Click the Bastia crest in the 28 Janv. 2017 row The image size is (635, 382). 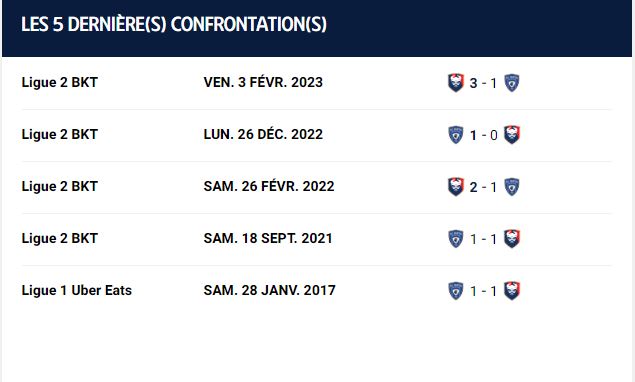point(456,291)
